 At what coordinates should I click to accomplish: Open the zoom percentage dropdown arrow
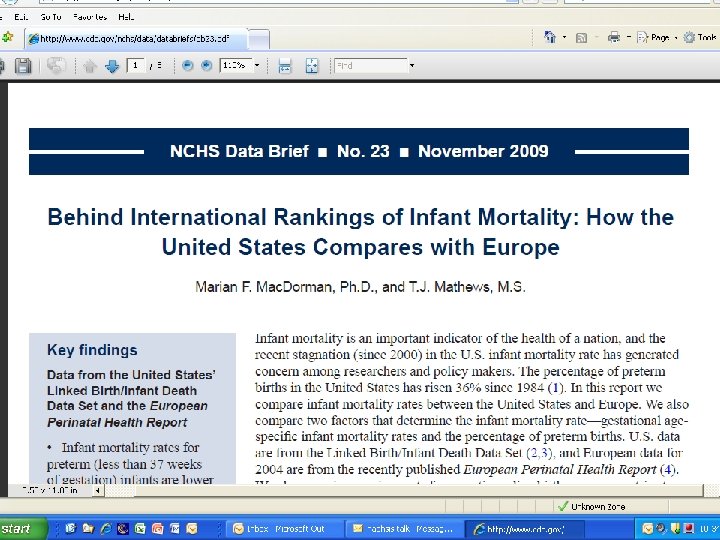[257, 65]
